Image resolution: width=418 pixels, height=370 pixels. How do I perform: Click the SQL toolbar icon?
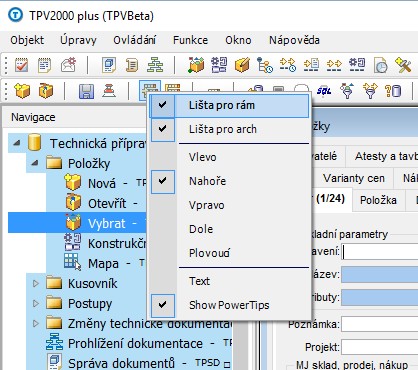(x=324, y=91)
